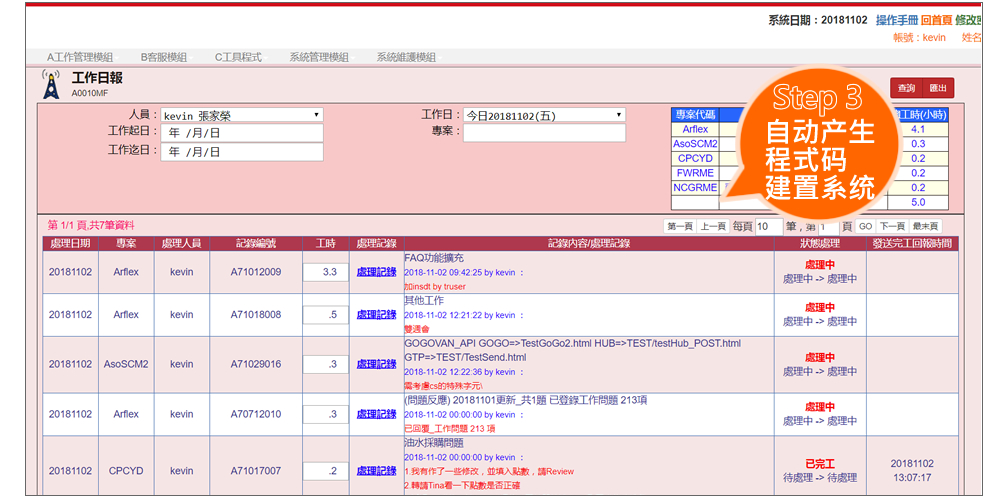
Task: Click the 工作迄日 end date field
Action: point(241,152)
